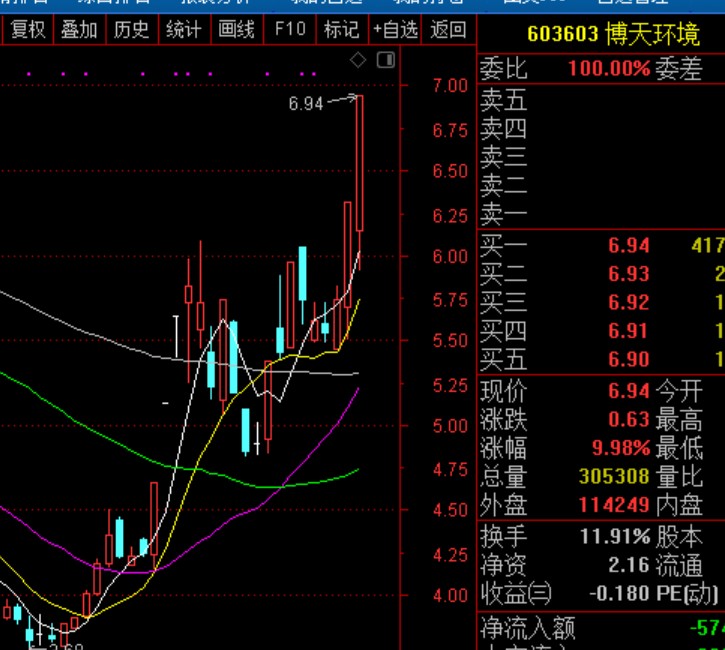Select the 买二 price 6.93
The height and width of the screenshot is (650, 725).
[x=629, y=274]
